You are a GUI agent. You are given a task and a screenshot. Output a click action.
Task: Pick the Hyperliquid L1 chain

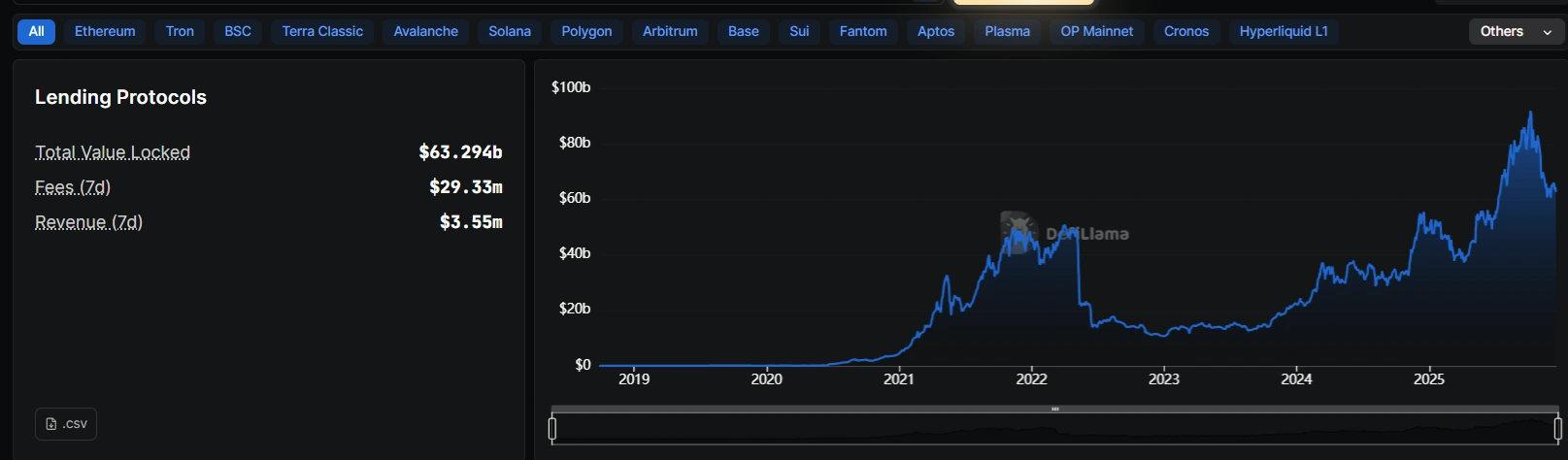point(1284,31)
